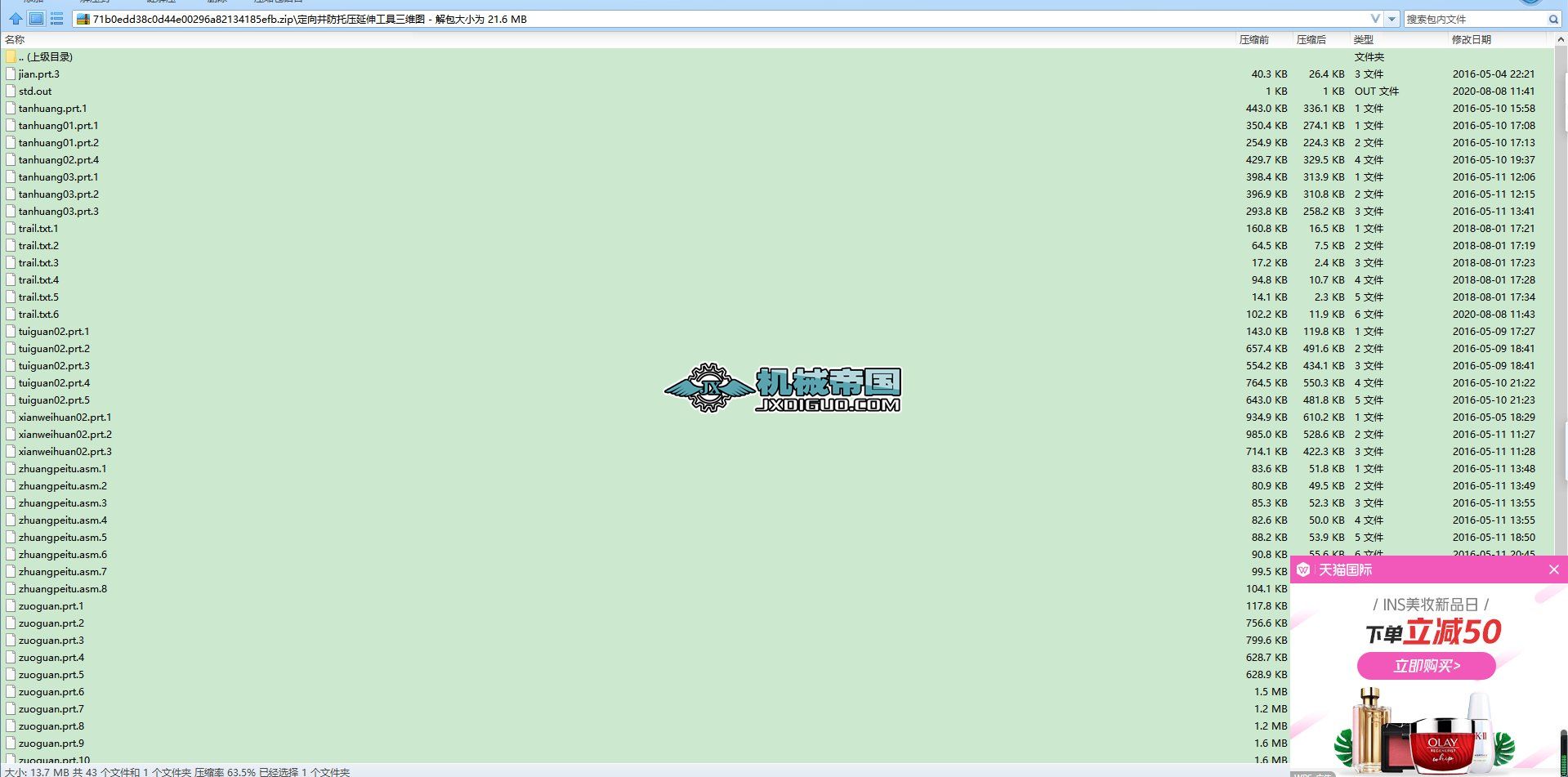Select file zuoguan.prt.3

[51, 640]
